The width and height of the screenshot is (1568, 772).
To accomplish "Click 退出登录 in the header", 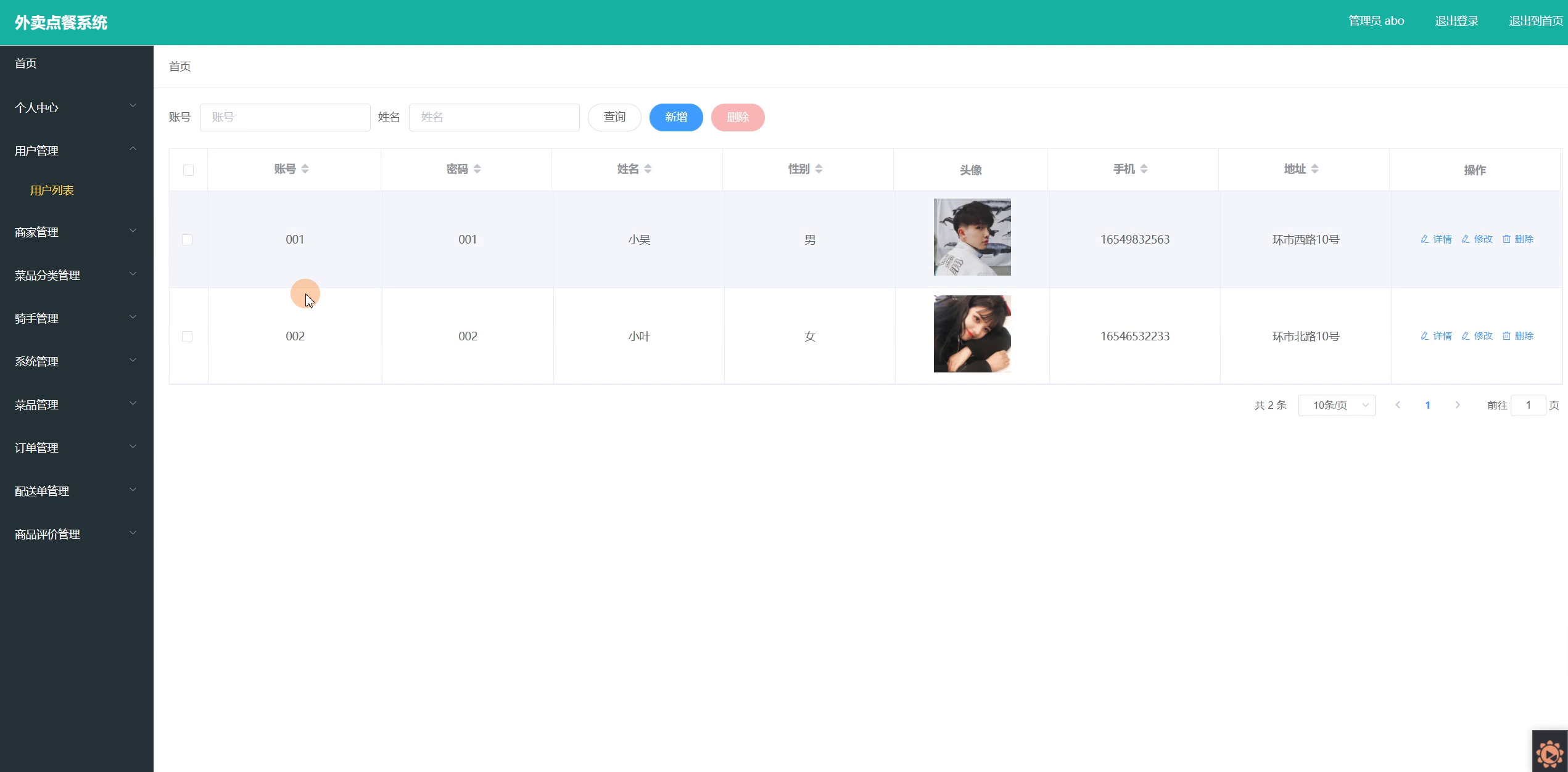I will pos(1456,21).
